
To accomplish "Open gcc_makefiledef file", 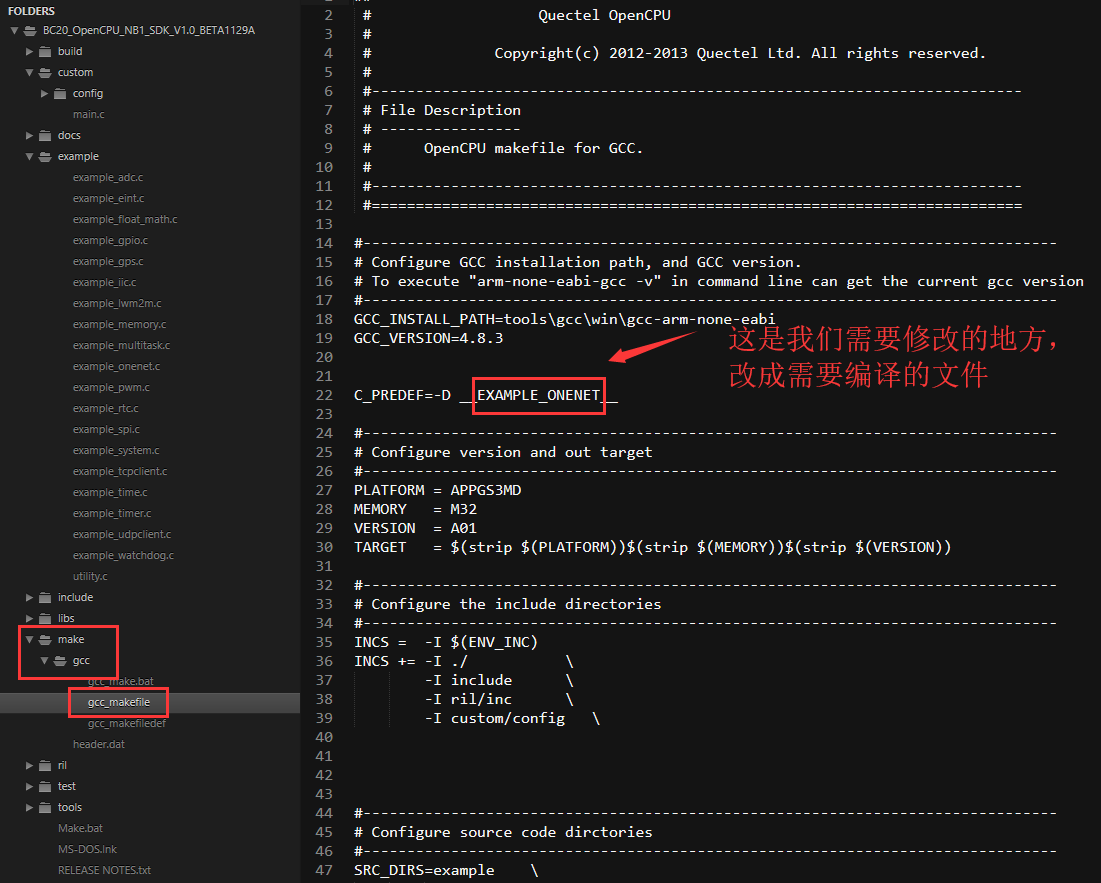I will pos(126,724).
